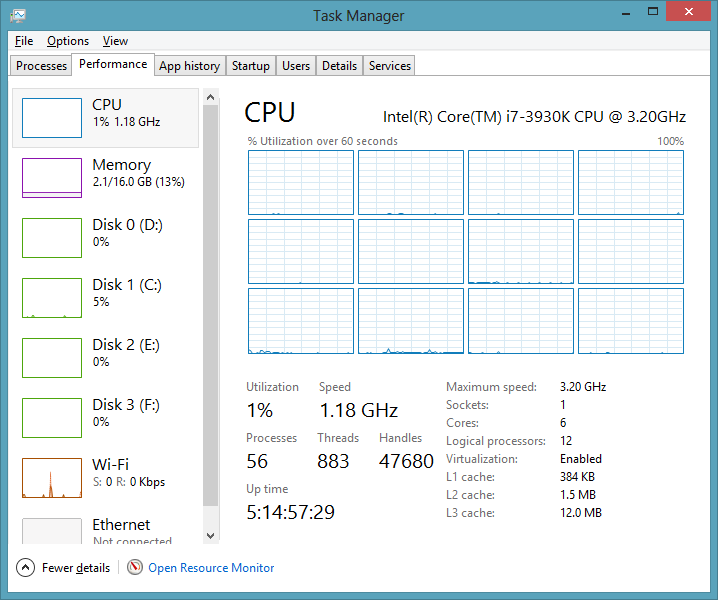Click sidebar scroll up arrow
Image resolution: width=718 pixels, height=600 pixels.
click(x=211, y=97)
